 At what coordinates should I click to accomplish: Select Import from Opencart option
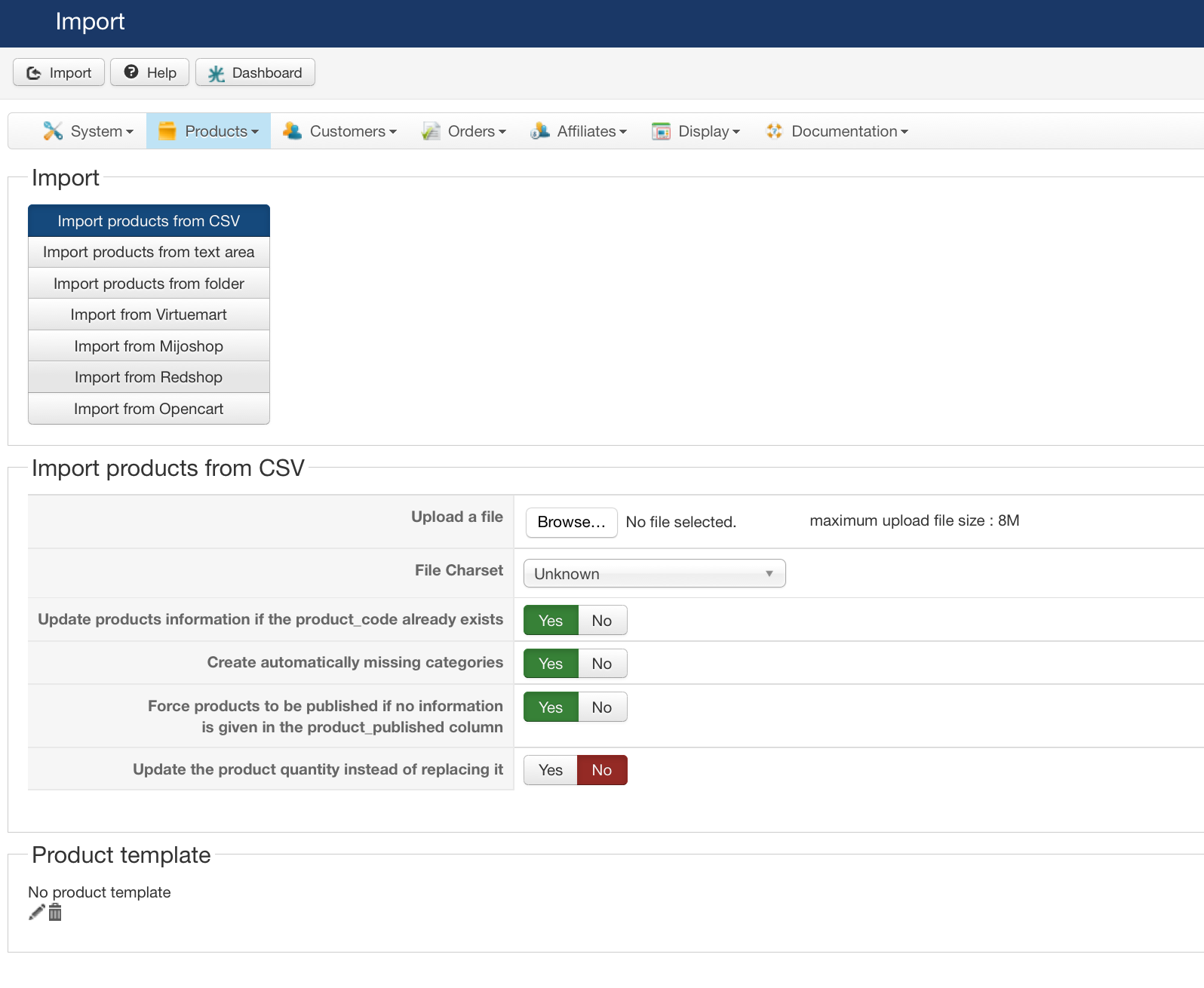click(x=149, y=409)
